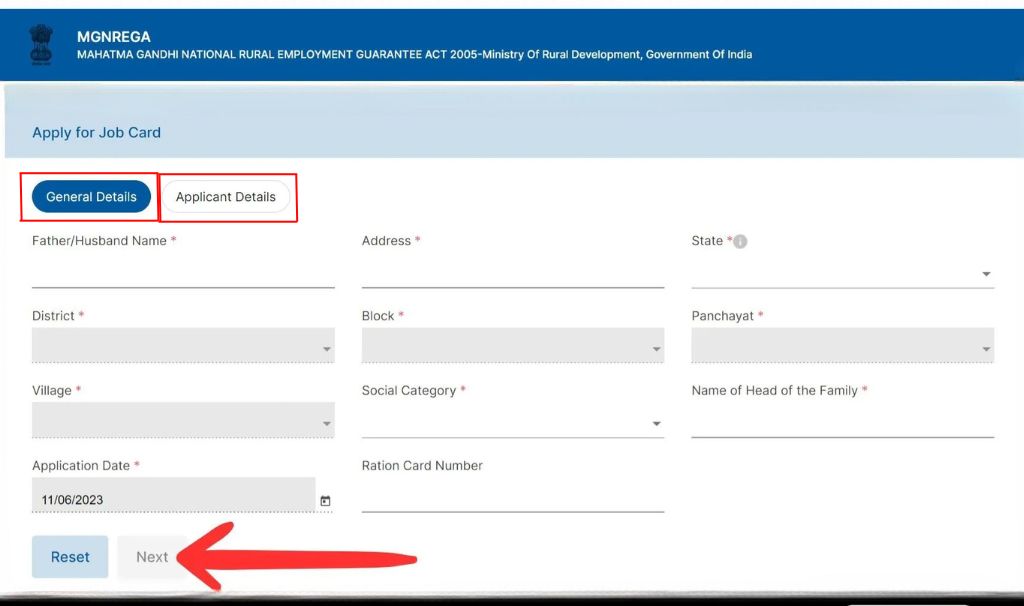The height and width of the screenshot is (606, 1024).
Task: Expand the Block dropdown
Action: click(512, 346)
